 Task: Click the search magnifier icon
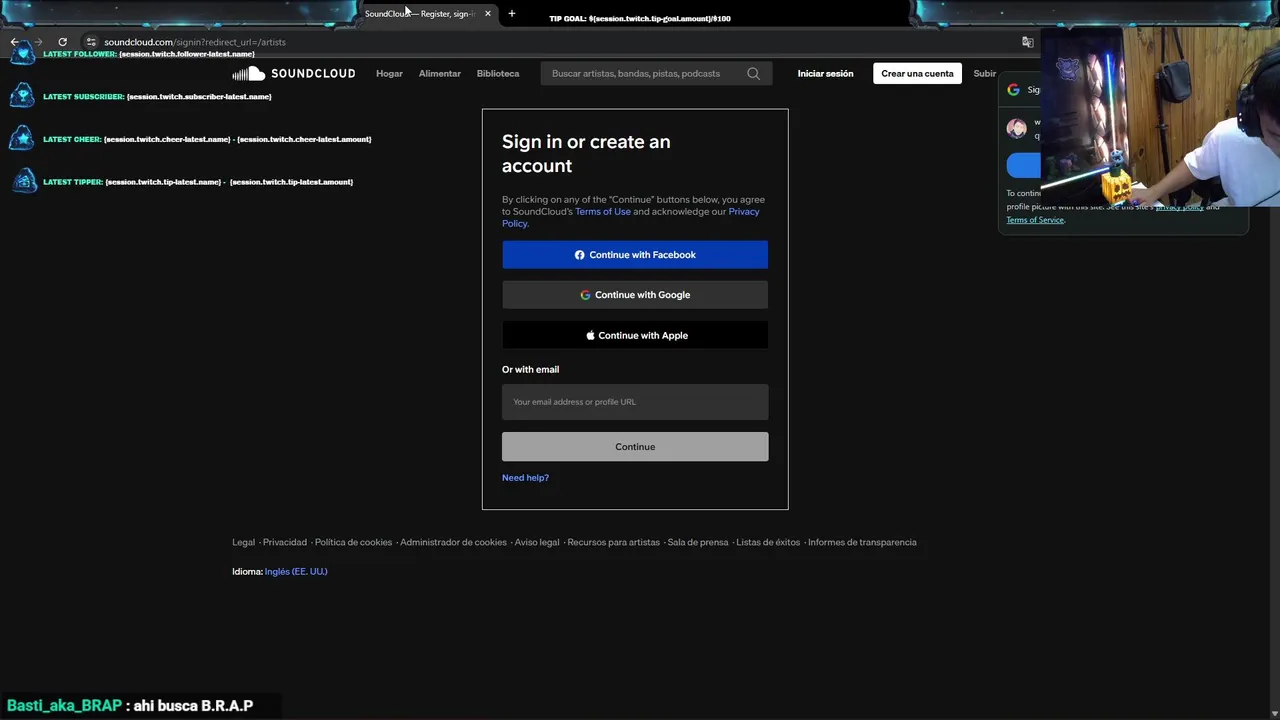tap(753, 73)
